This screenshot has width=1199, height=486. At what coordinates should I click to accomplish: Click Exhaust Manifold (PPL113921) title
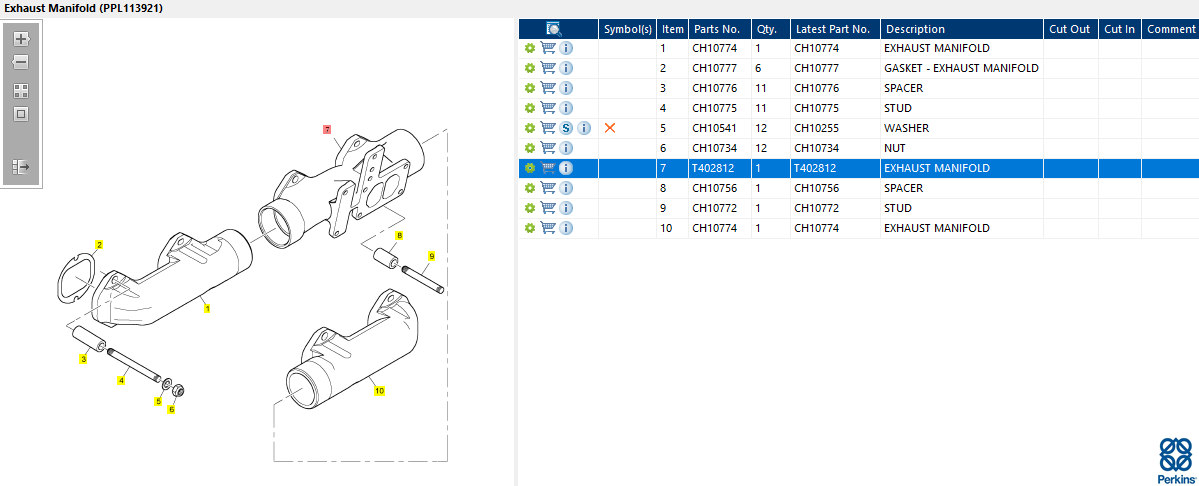(x=83, y=8)
